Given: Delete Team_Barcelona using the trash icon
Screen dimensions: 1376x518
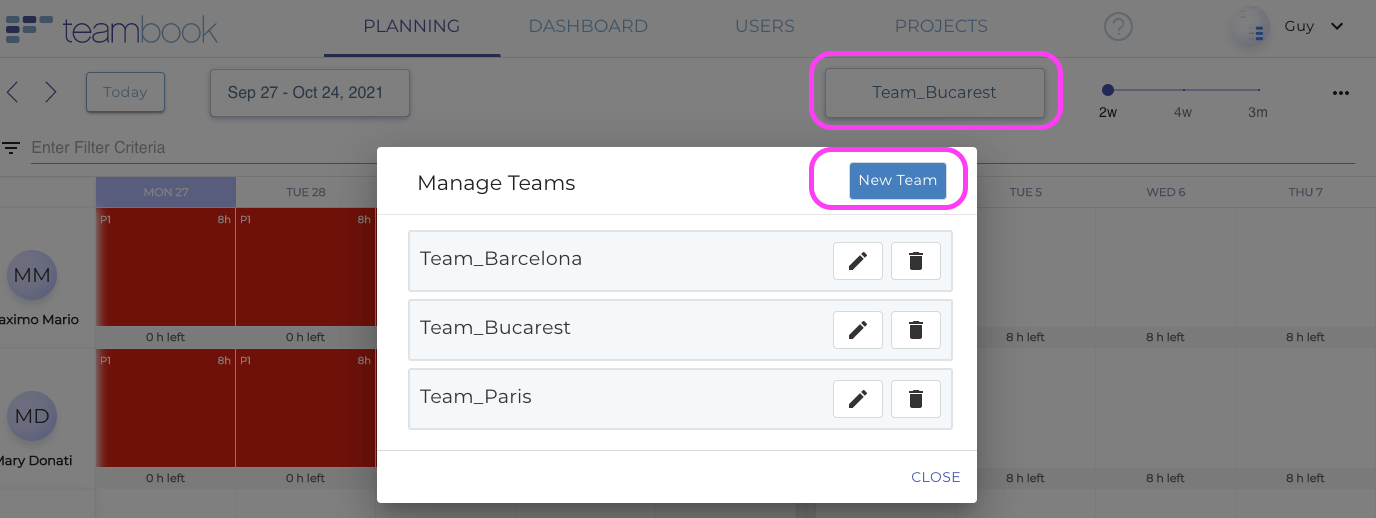Looking at the screenshot, I should (915, 261).
